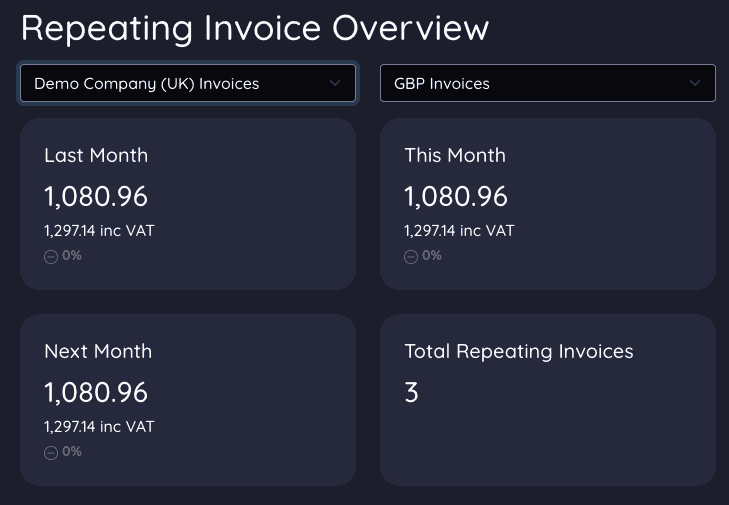Viewport: 729px width, 505px height.
Task: Click the Total Repeating Invoices heading
Action: [519, 351]
